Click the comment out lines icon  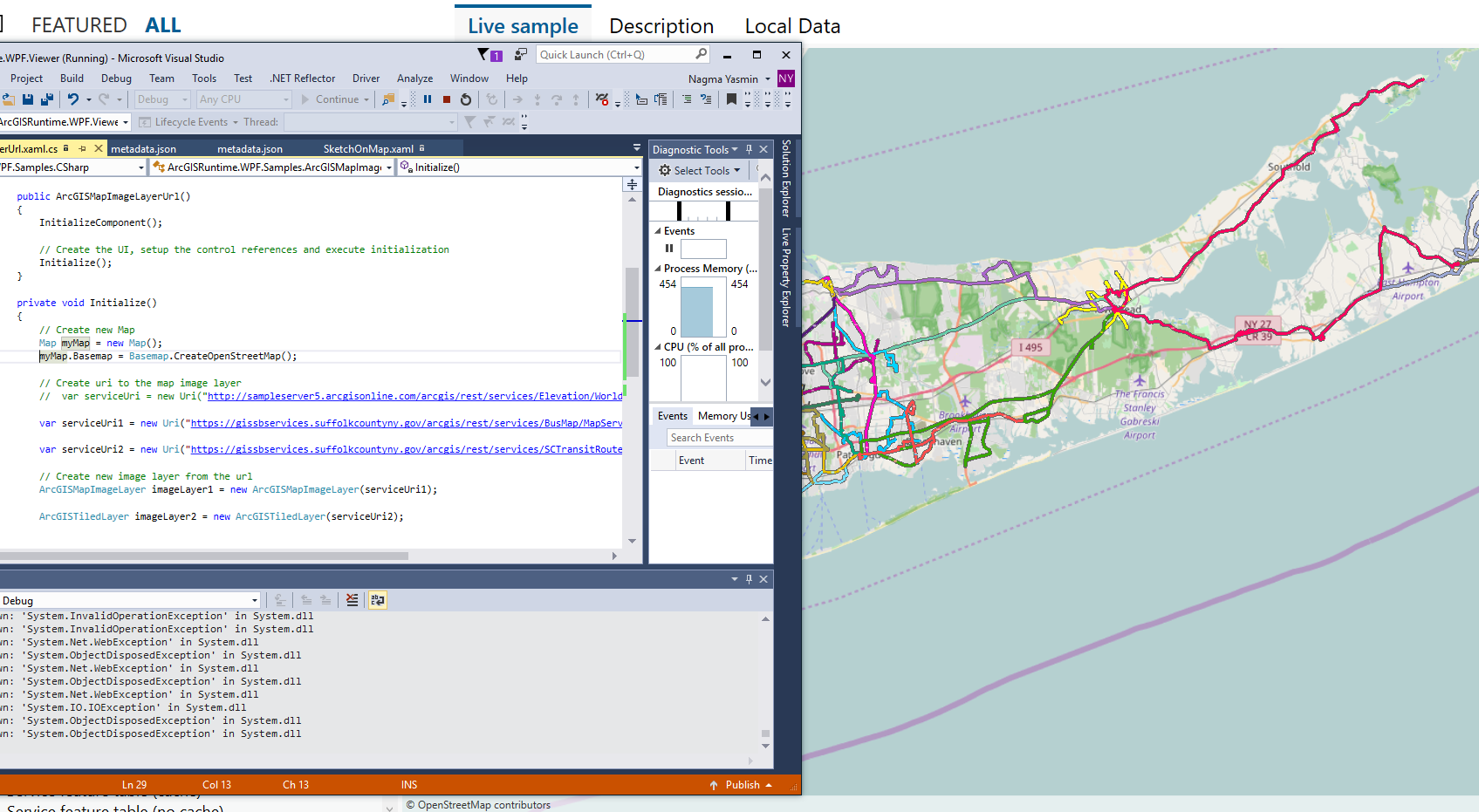coord(687,99)
